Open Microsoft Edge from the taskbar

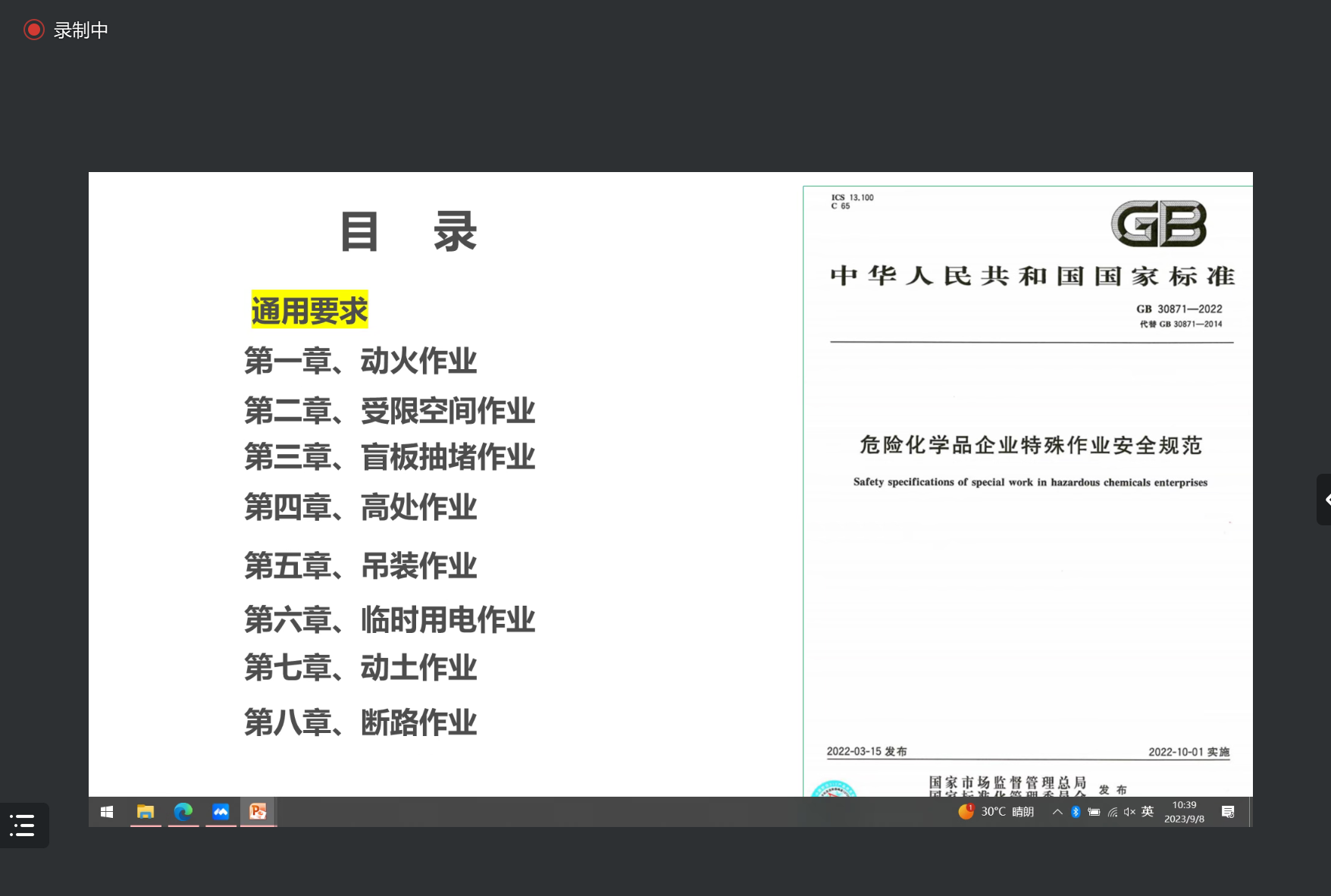[x=183, y=812]
